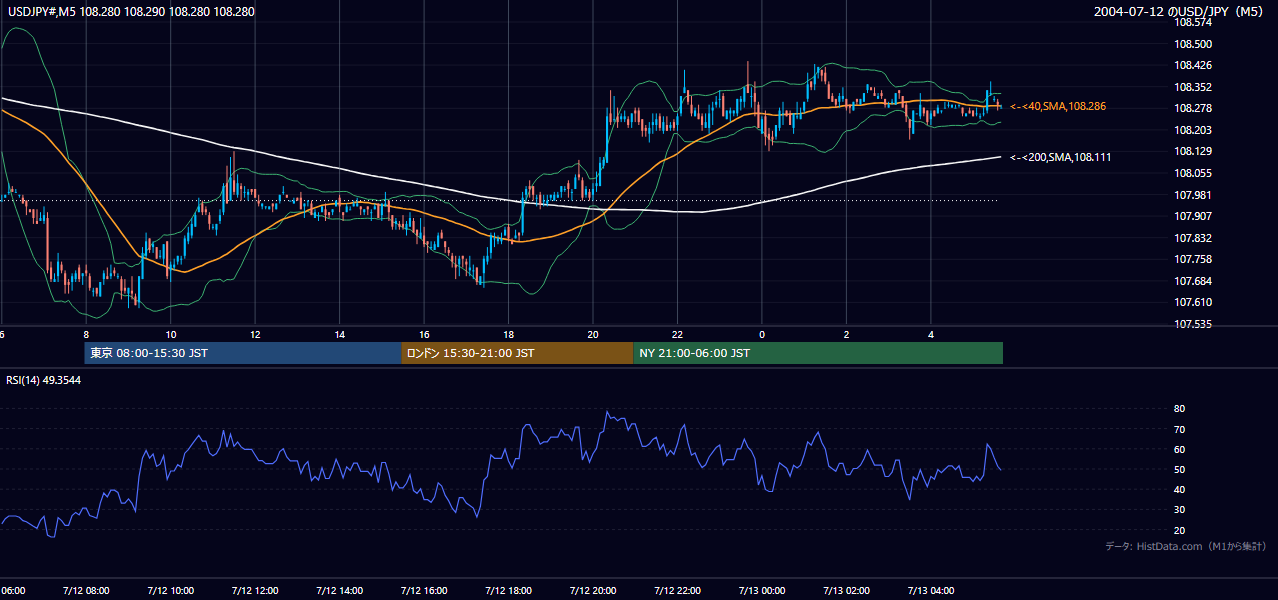This screenshot has width=1278, height=600.
Task: Click the 7/13 02:00 bottom time label
Action: [x=847, y=591]
